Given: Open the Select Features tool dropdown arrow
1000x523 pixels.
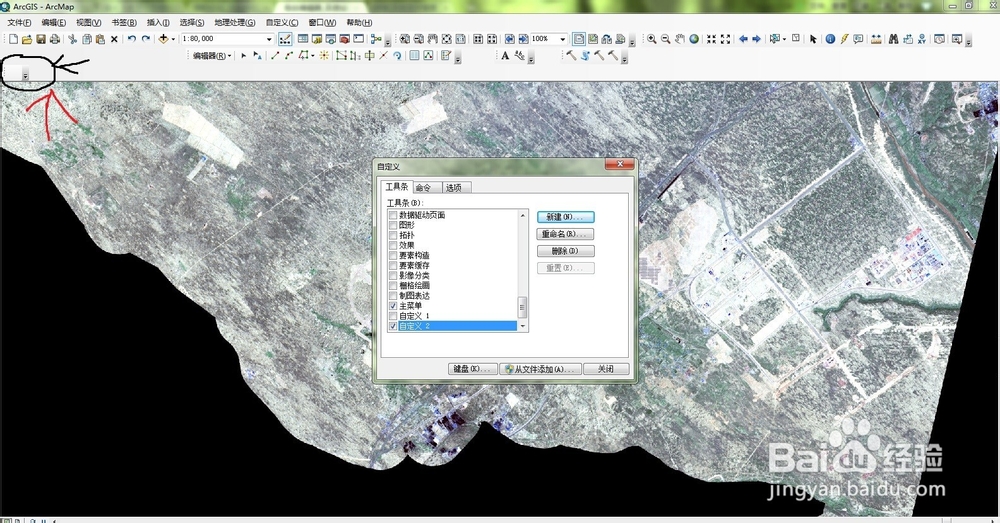Looking at the screenshot, I should click(x=784, y=39).
